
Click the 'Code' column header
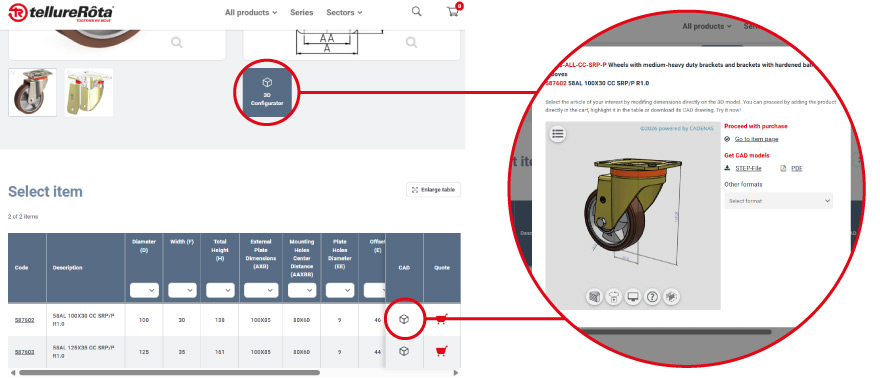click(x=21, y=268)
